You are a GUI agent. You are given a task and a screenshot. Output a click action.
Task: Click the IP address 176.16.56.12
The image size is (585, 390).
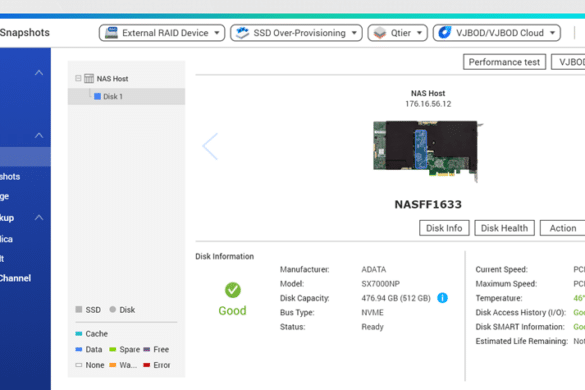(428, 104)
